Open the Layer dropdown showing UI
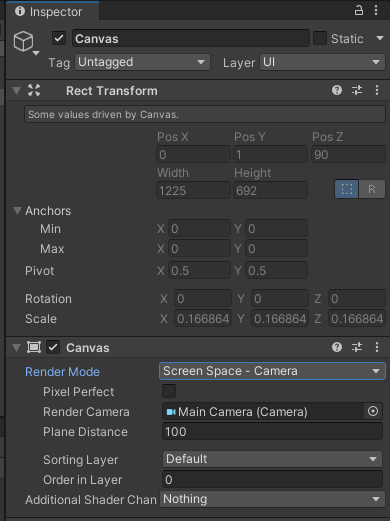Viewport: 390px width, 521px height. point(322,62)
